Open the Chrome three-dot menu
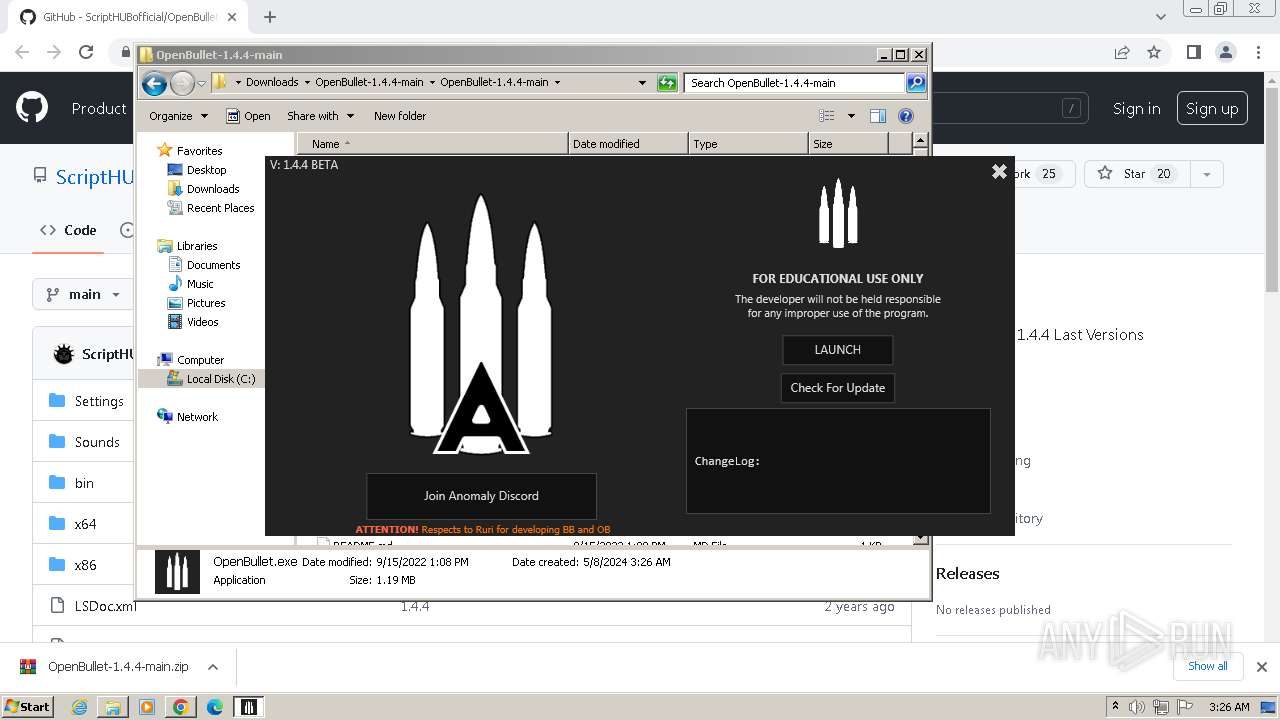This screenshot has height=720, width=1280. coord(1257,52)
